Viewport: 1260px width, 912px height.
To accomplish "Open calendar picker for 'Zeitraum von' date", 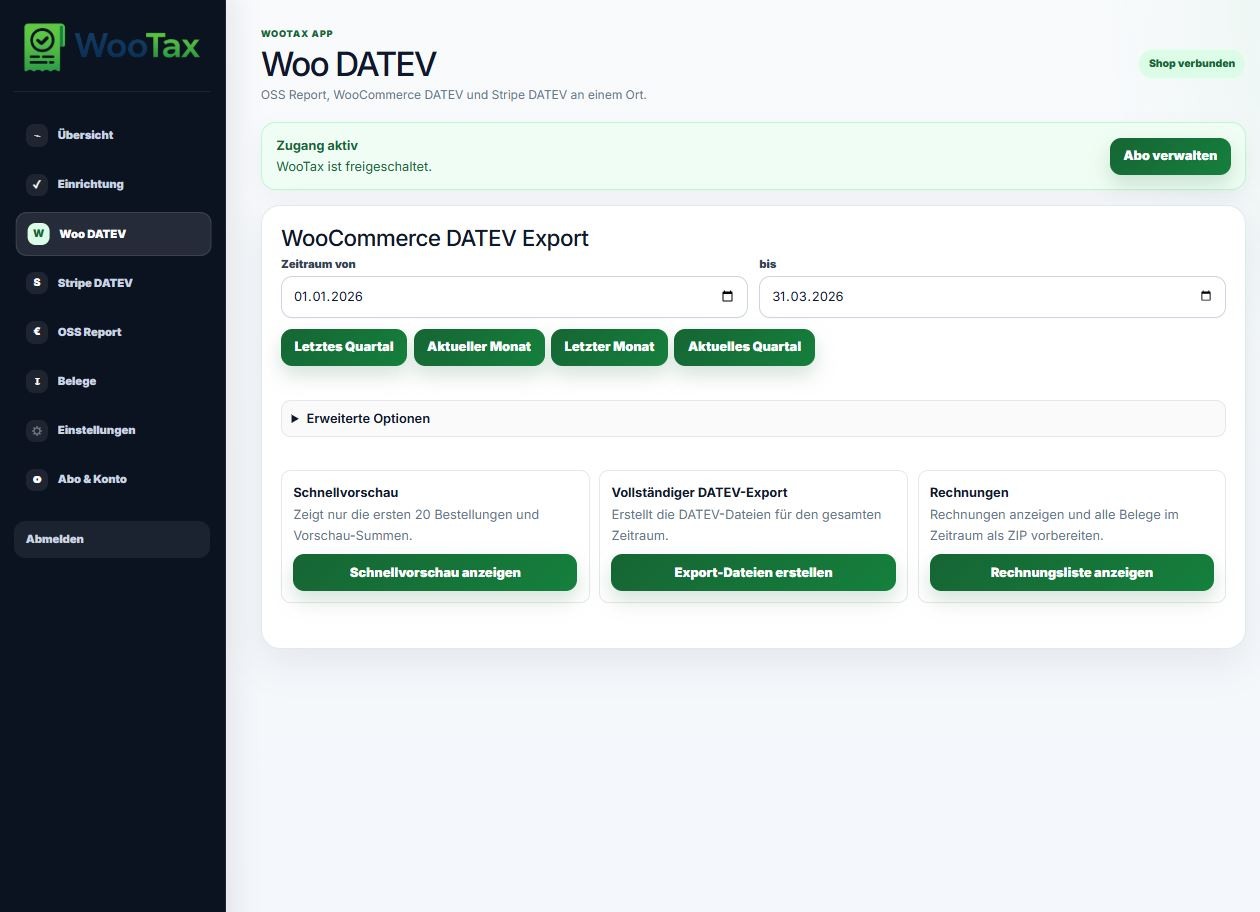I will (727, 297).
